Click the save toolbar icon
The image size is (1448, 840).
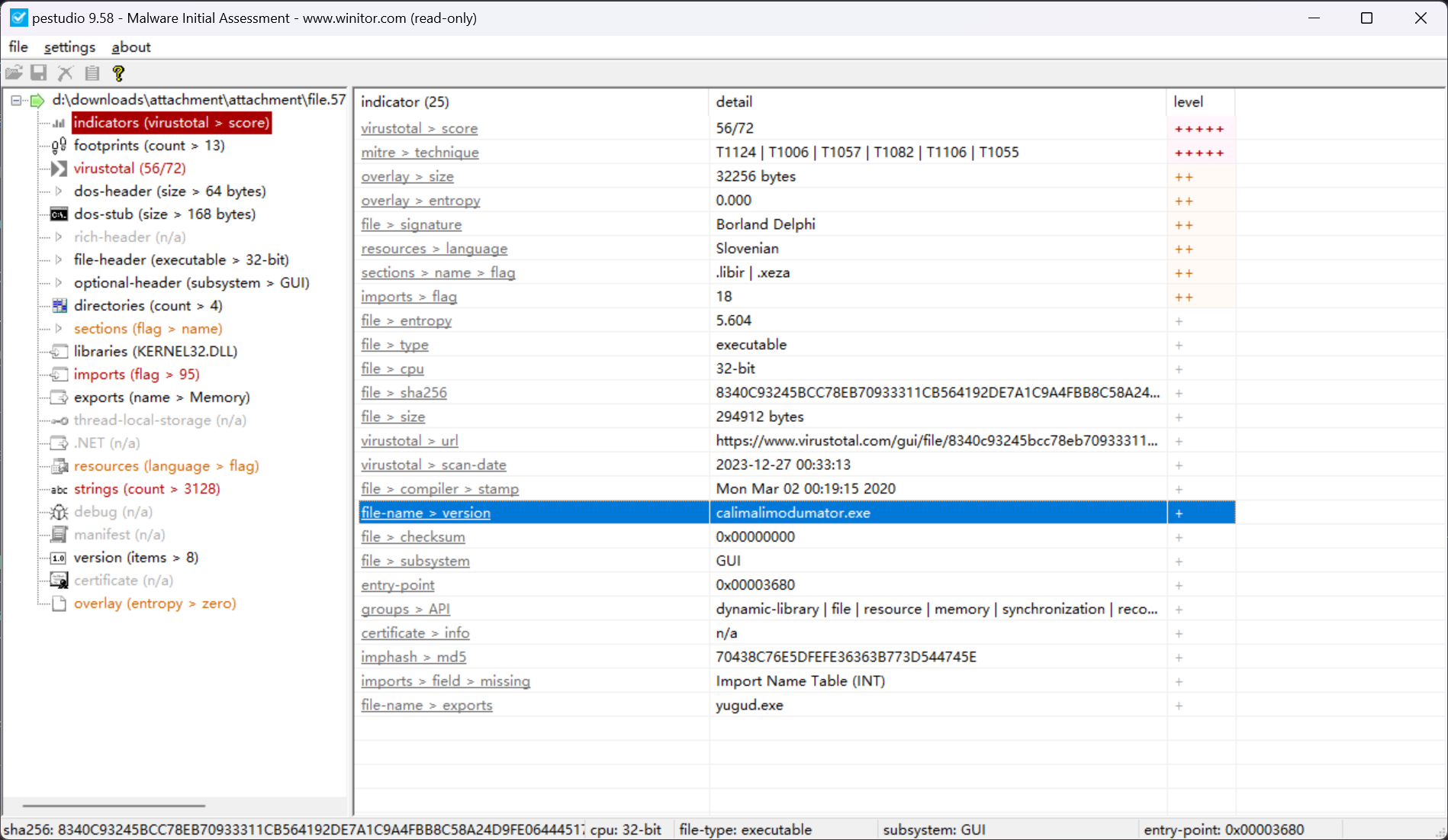click(x=39, y=73)
